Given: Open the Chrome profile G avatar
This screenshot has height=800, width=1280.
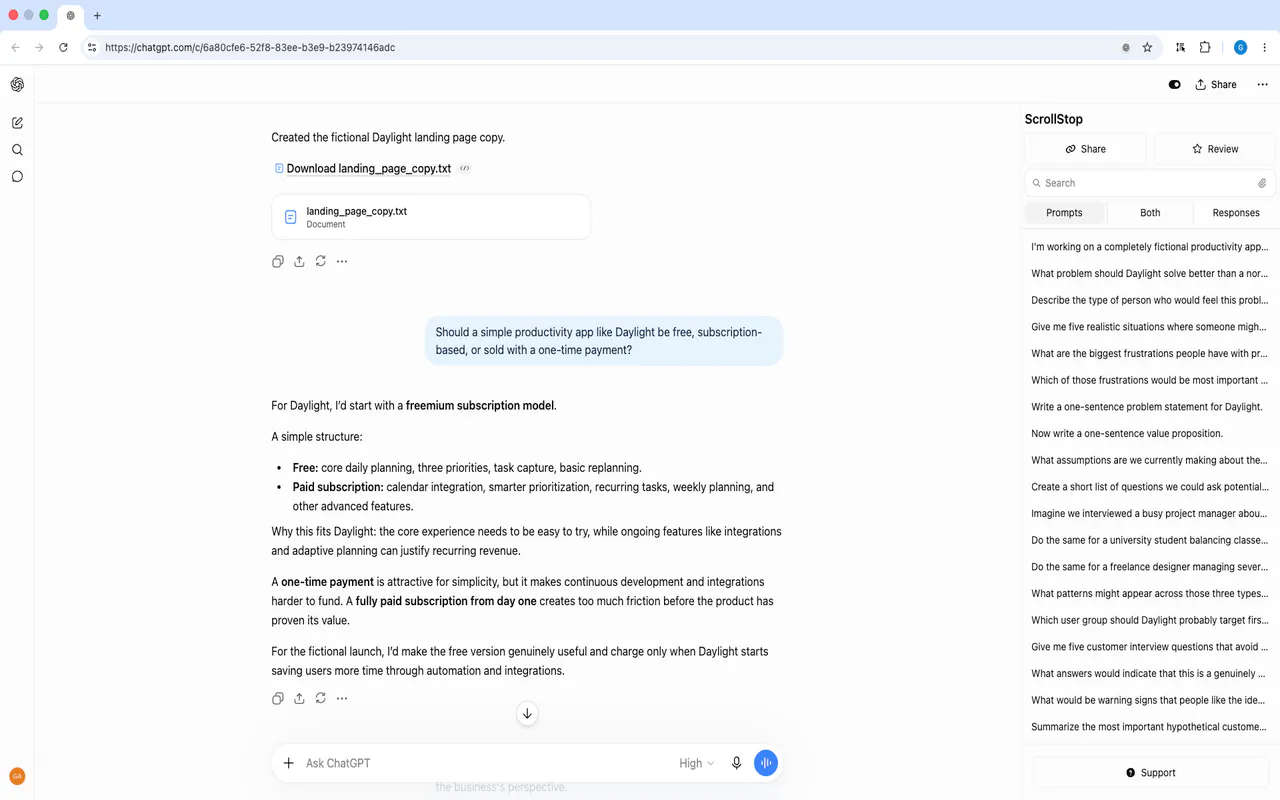Looking at the screenshot, I should (x=1241, y=47).
